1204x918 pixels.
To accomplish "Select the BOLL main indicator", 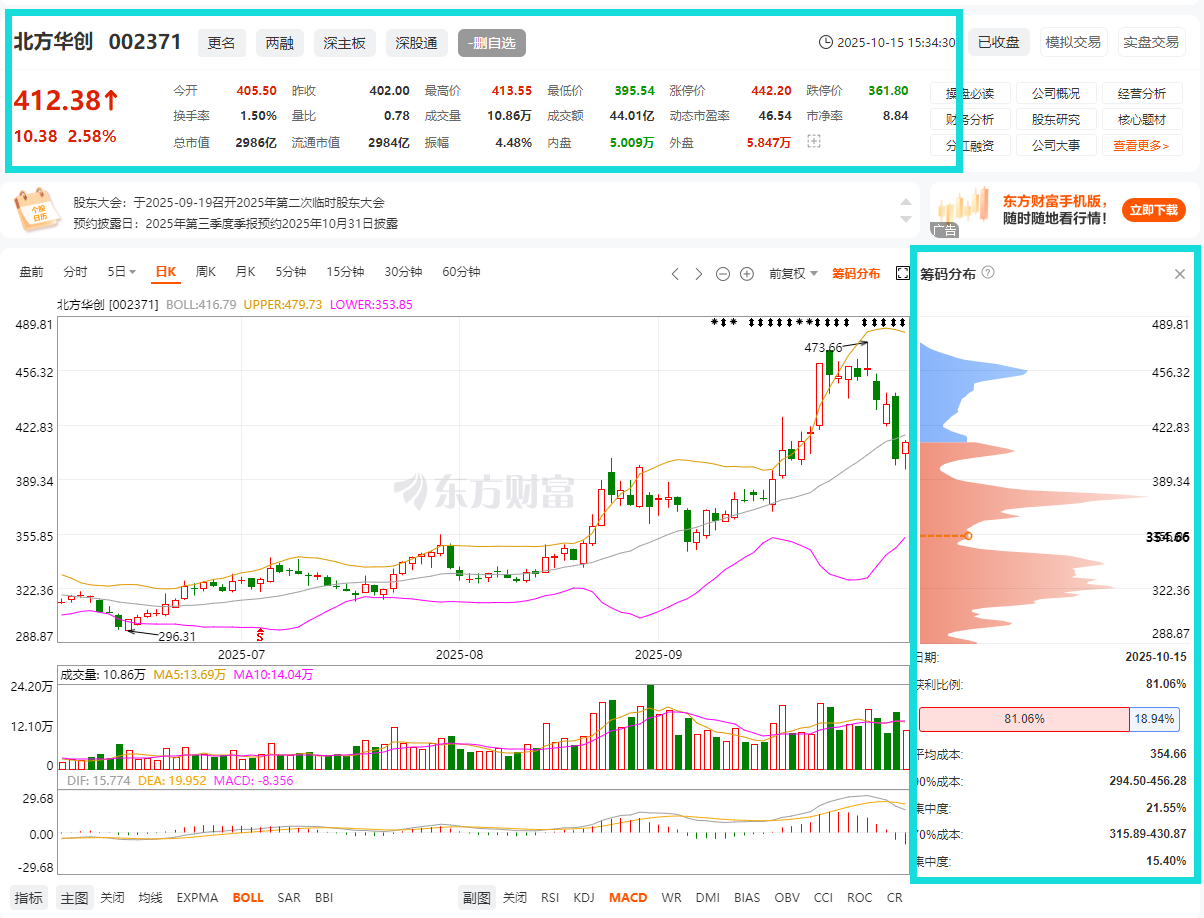I will point(248,897).
